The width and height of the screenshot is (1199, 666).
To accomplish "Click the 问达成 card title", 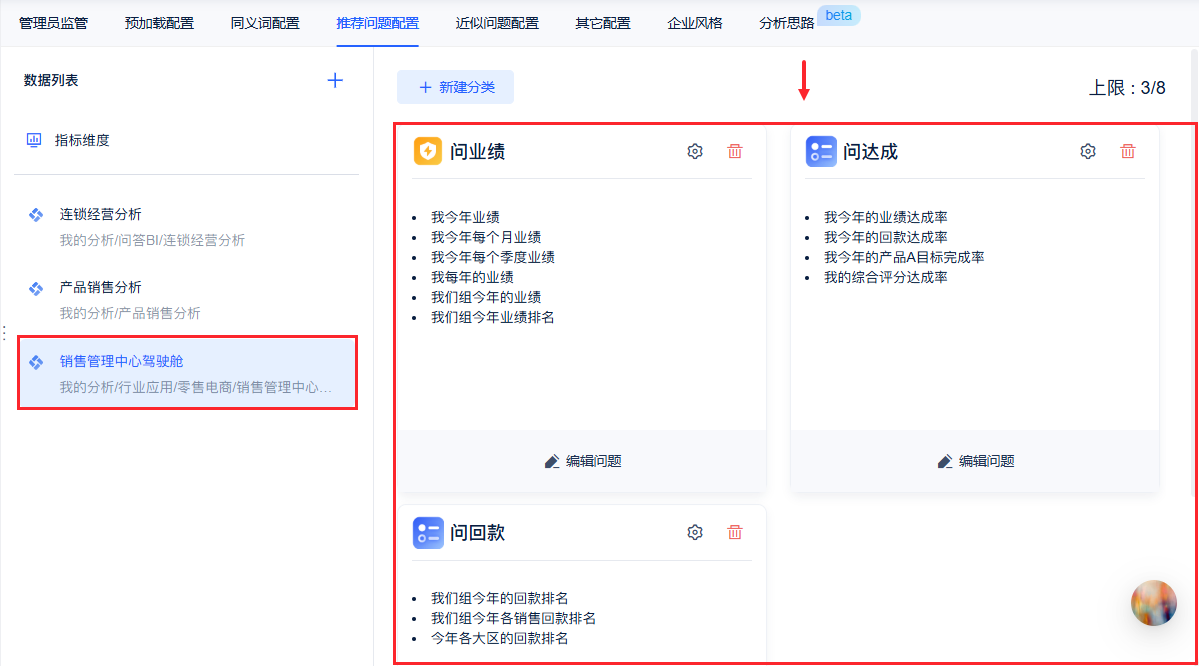I will [x=870, y=151].
